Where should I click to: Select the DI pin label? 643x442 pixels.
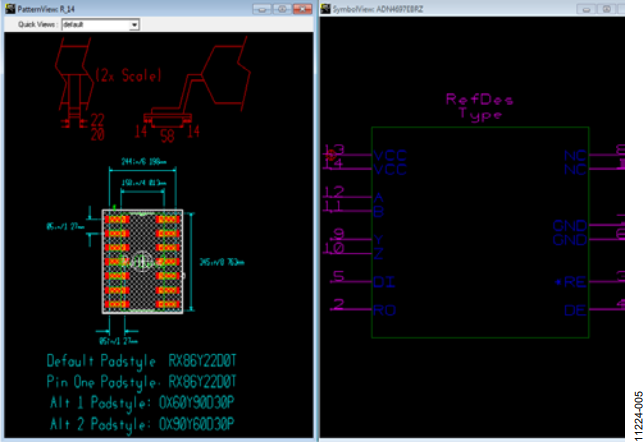point(384,282)
